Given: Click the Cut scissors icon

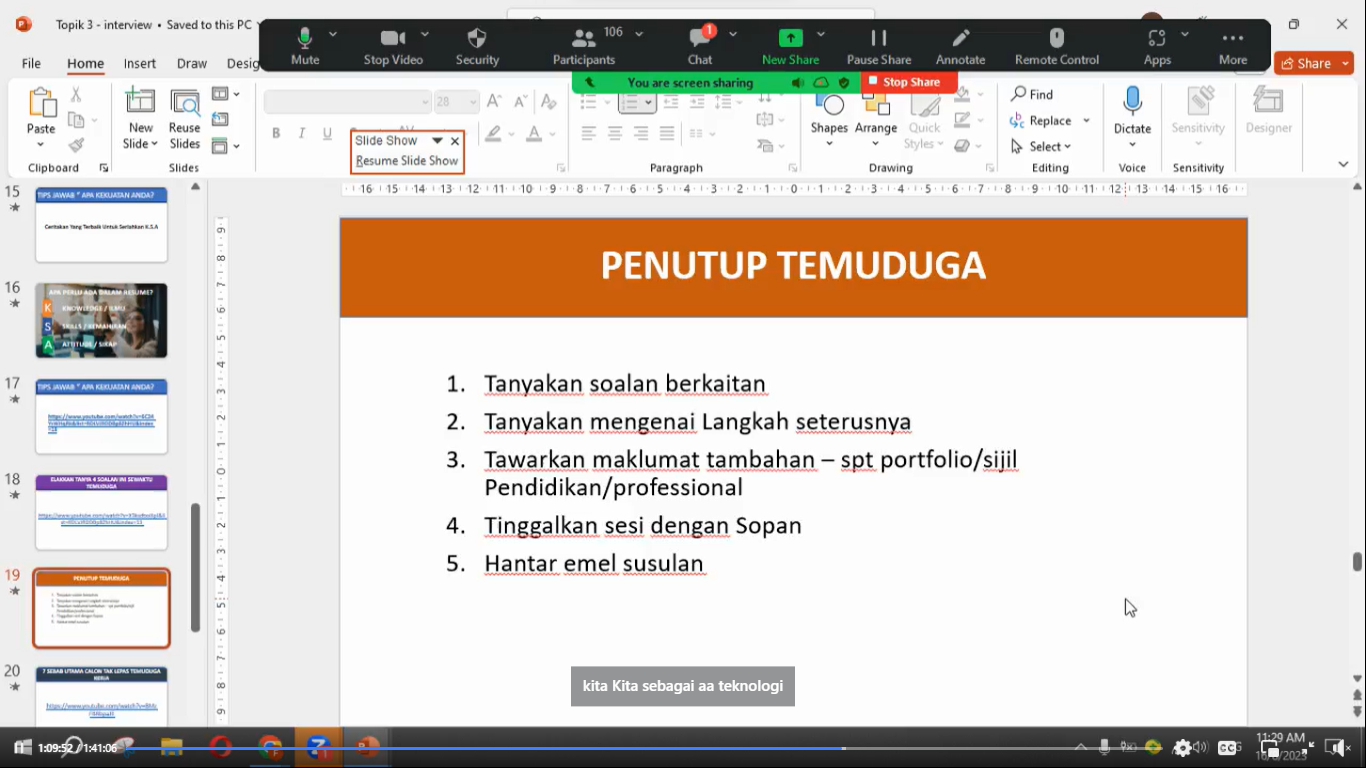Looking at the screenshot, I should point(76,95).
